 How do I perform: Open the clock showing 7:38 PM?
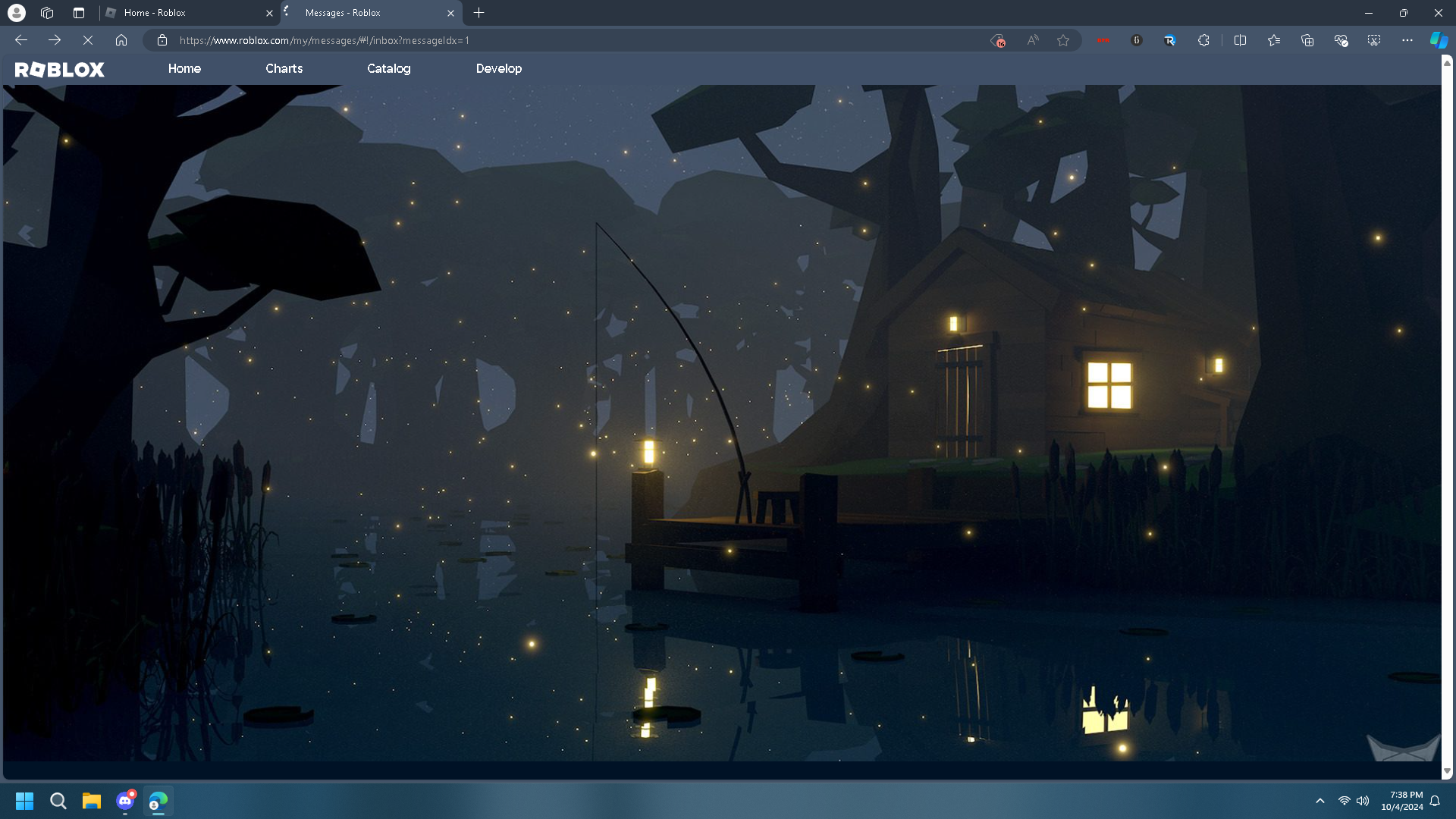click(1402, 801)
